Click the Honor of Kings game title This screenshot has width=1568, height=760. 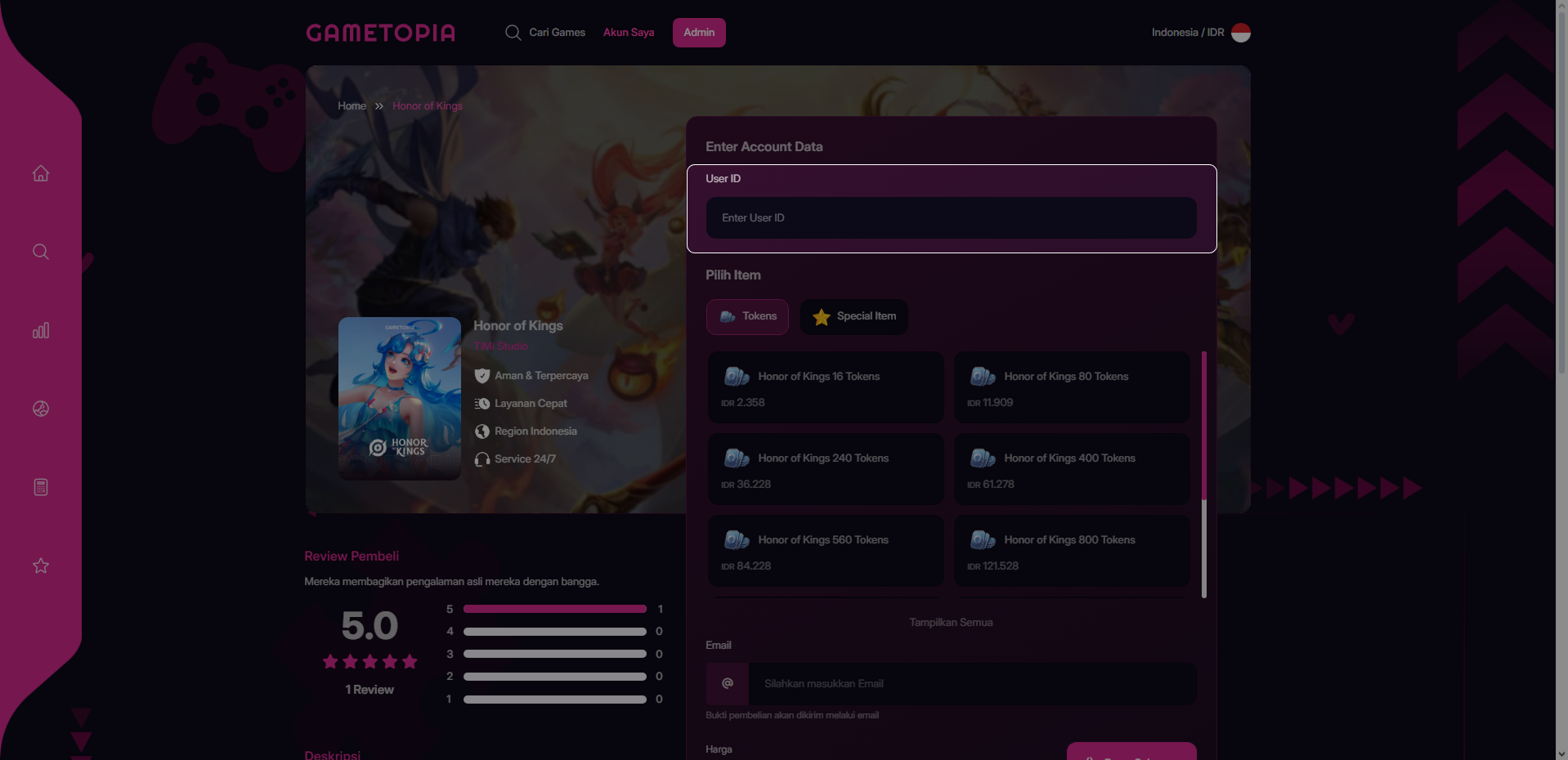pos(518,326)
